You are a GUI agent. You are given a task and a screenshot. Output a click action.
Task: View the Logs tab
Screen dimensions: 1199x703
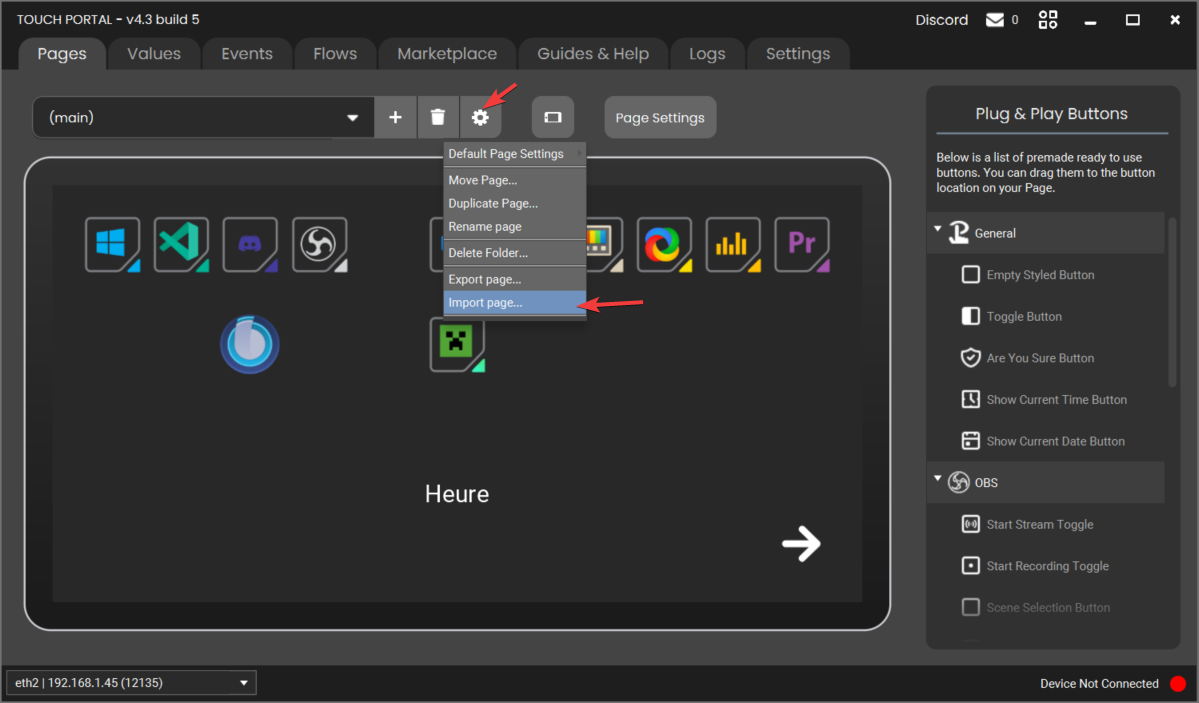[x=707, y=54]
